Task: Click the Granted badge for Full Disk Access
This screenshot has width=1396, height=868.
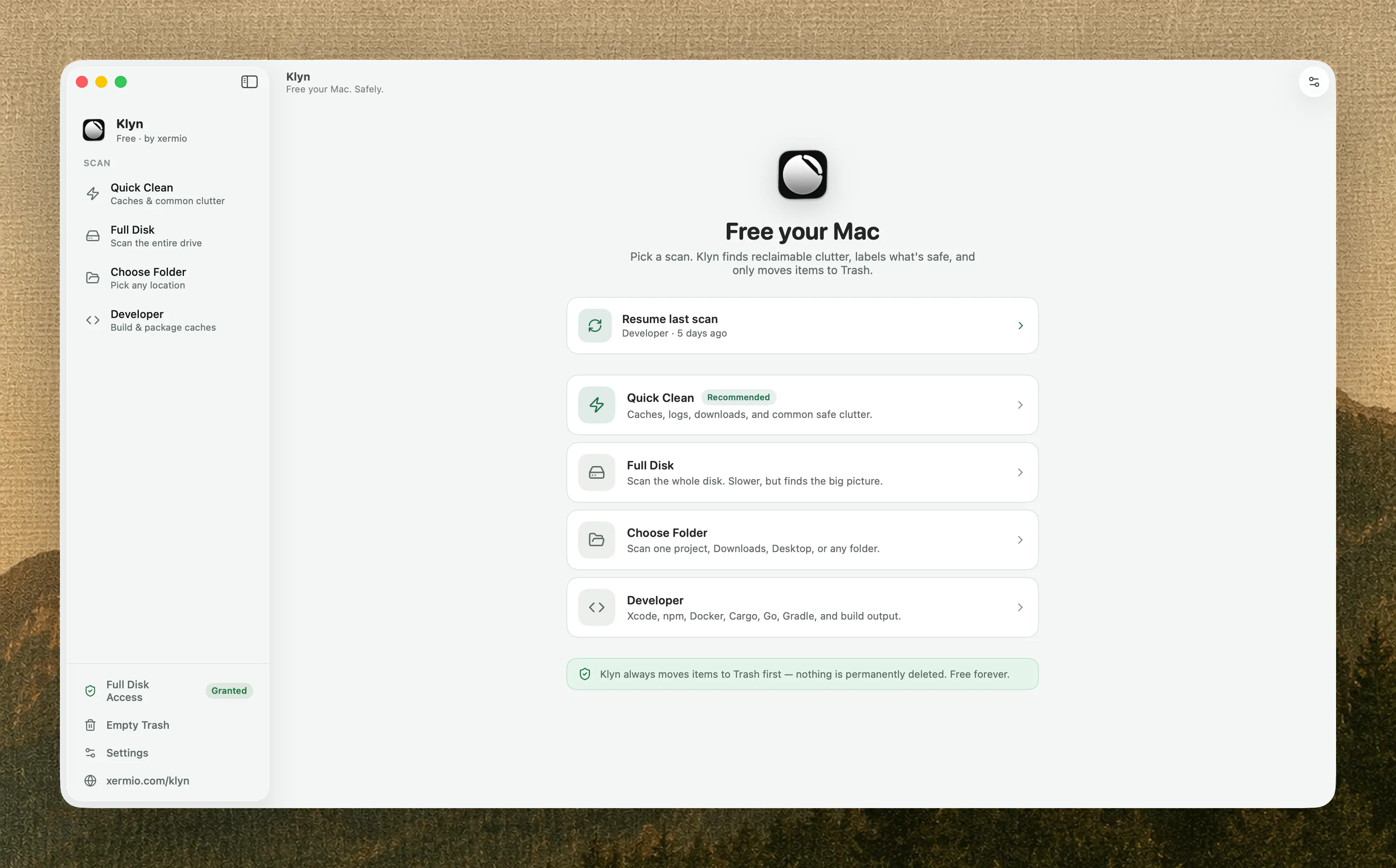Action: pyautogui.click(x=229, y=690)
